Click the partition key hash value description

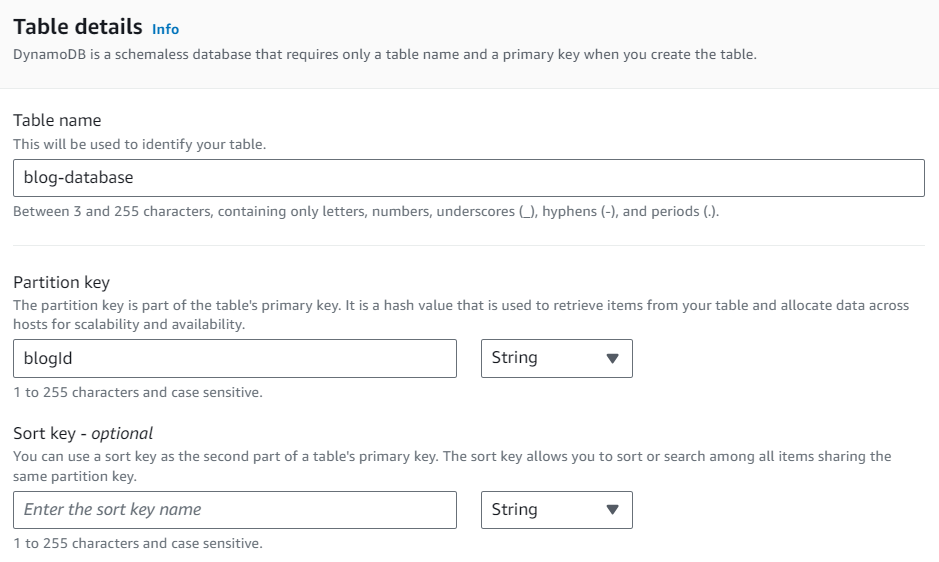pos(460,314)
